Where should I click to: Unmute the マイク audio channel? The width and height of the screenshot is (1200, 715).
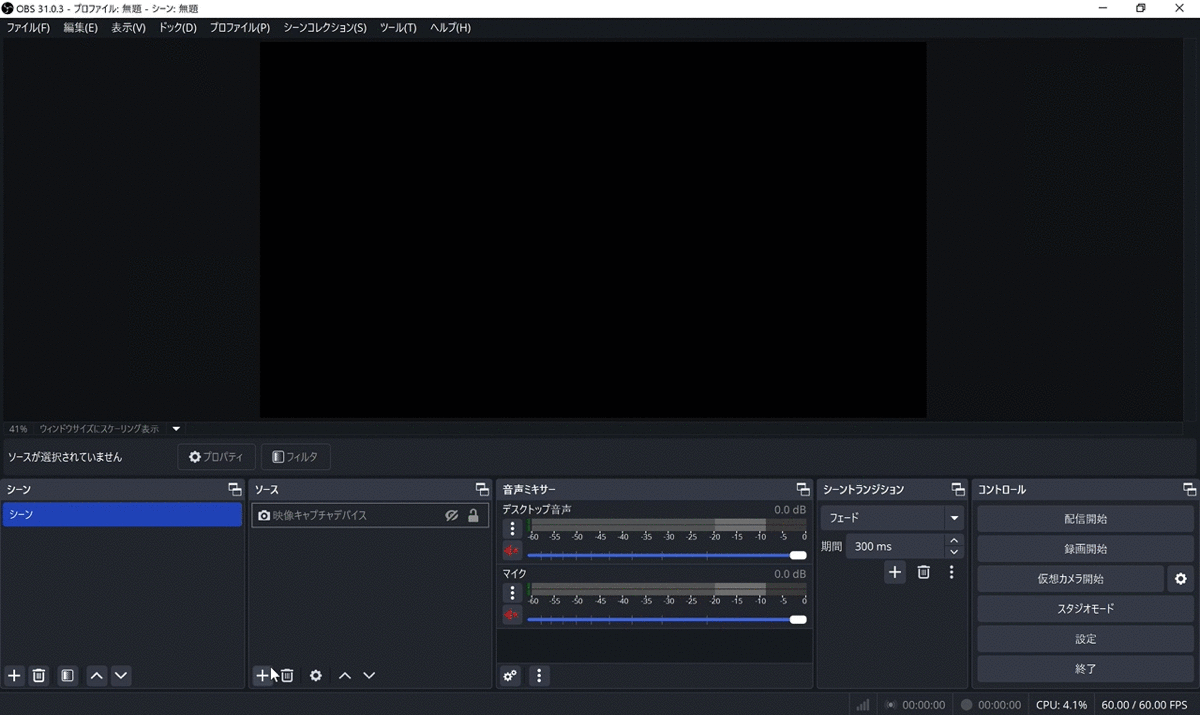coord(512,615)
